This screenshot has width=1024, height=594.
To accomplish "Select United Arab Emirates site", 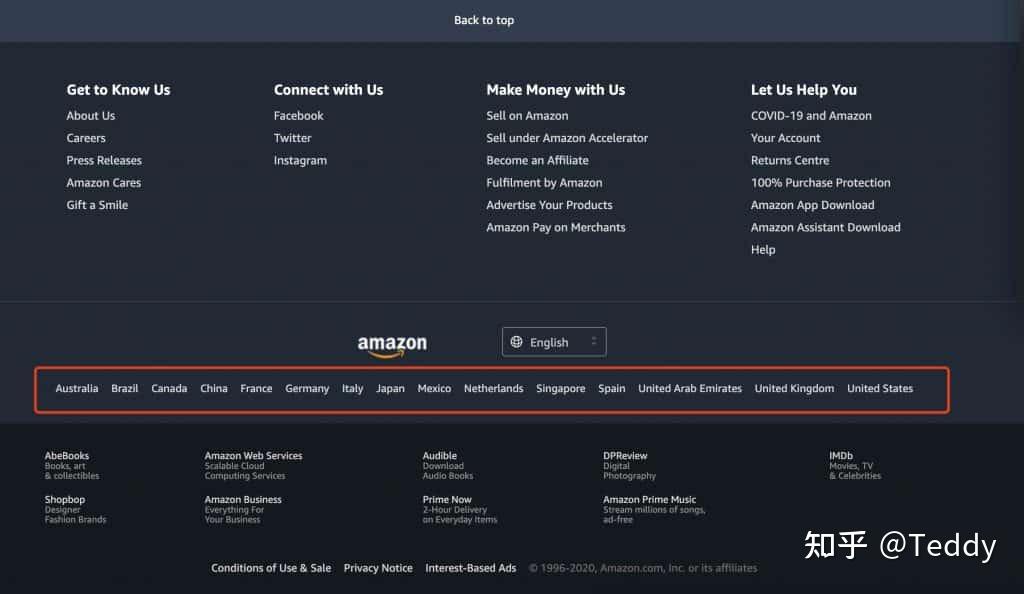I will [690, 388].
